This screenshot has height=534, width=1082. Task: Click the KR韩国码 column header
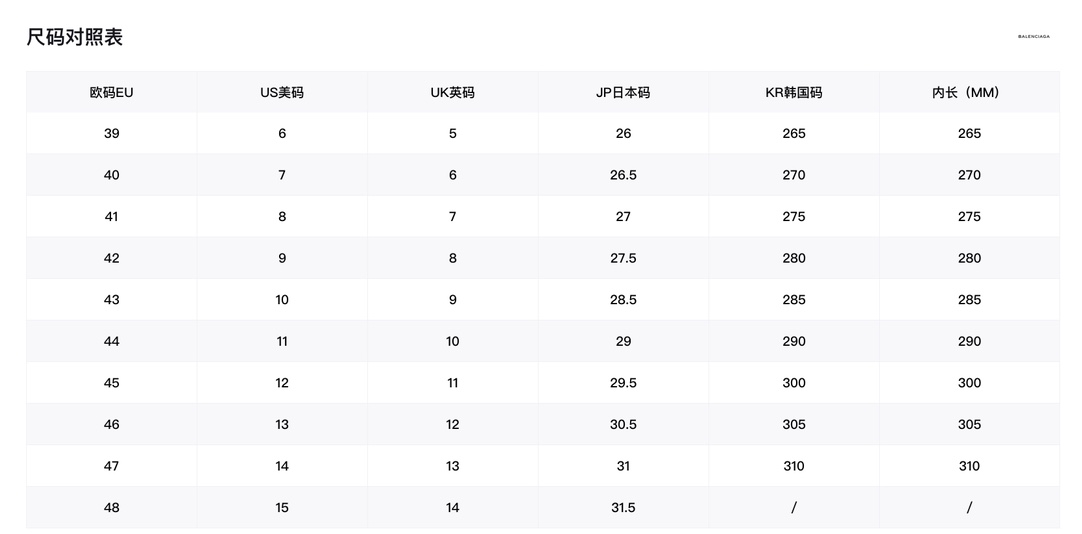794,93
